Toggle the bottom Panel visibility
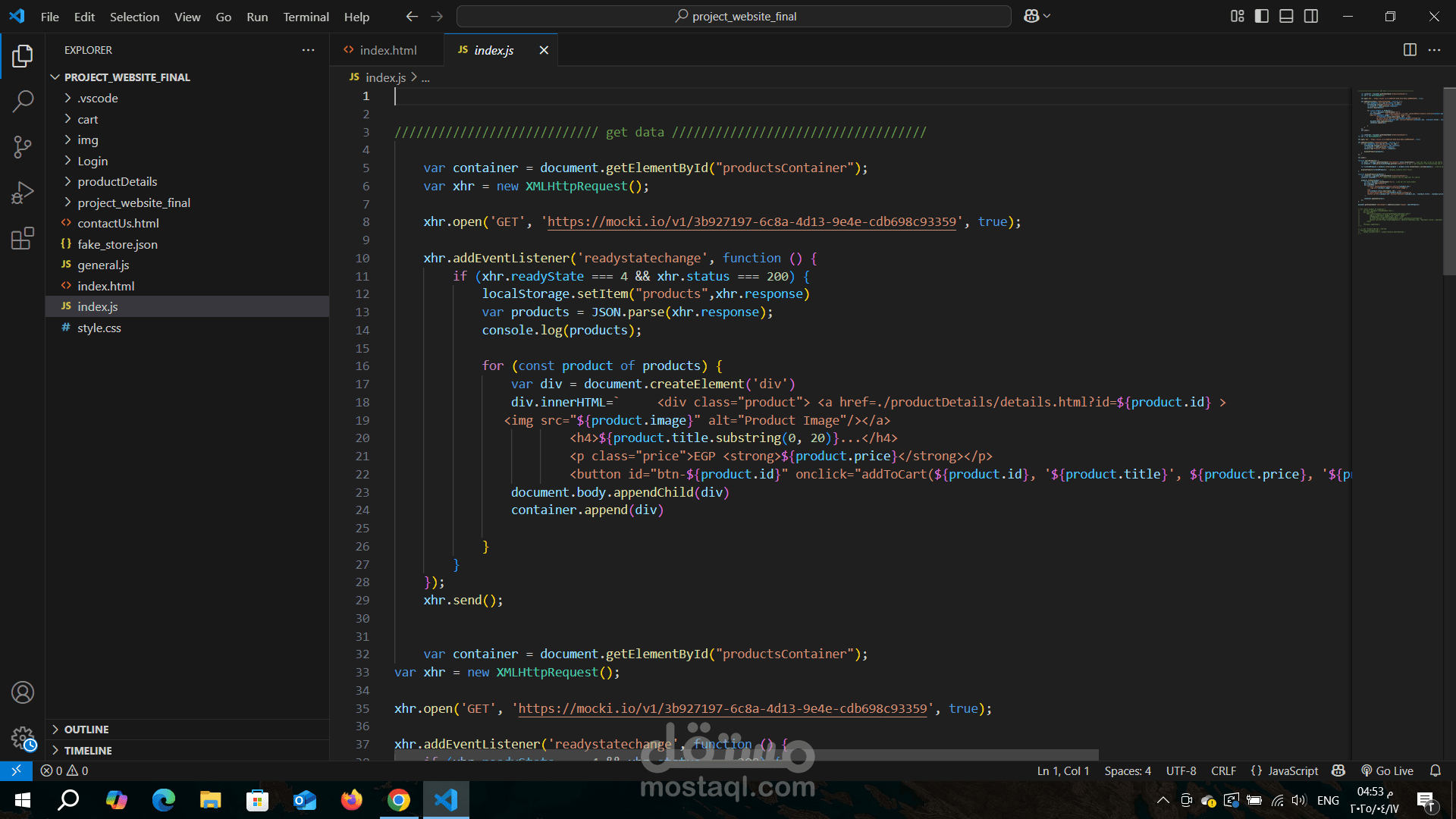Image resolution: width=1456 pixels, height=819 pixels. 1286,15
